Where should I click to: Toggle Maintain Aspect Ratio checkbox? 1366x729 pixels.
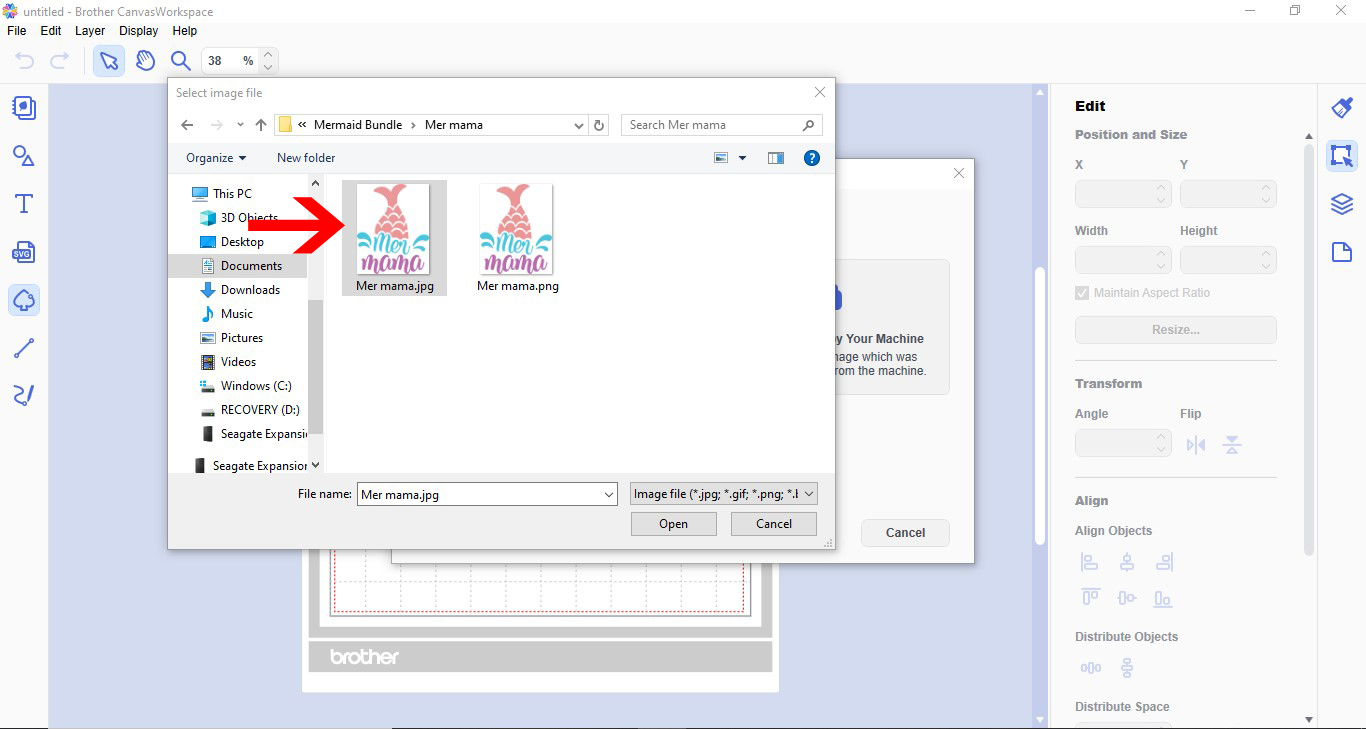pos(1082,293)
